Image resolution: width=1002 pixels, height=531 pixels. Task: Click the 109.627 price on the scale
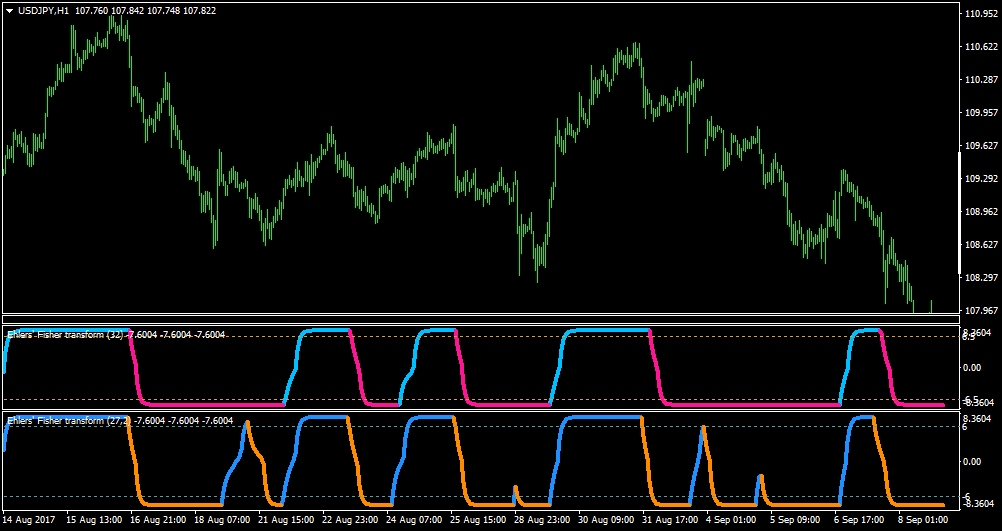[982, 145]
